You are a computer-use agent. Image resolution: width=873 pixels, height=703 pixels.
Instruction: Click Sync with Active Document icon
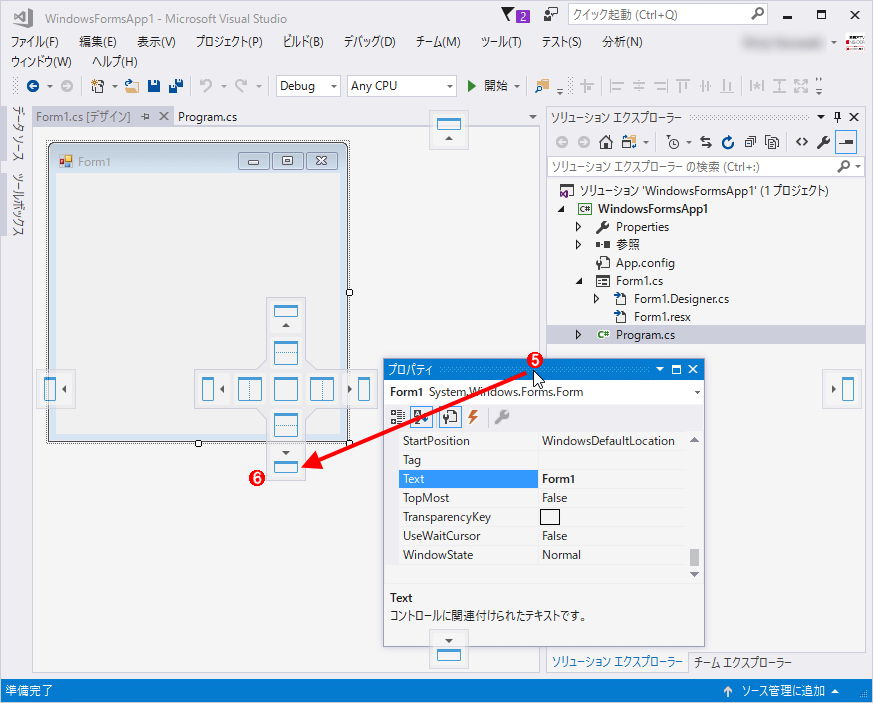click(706, 142)
